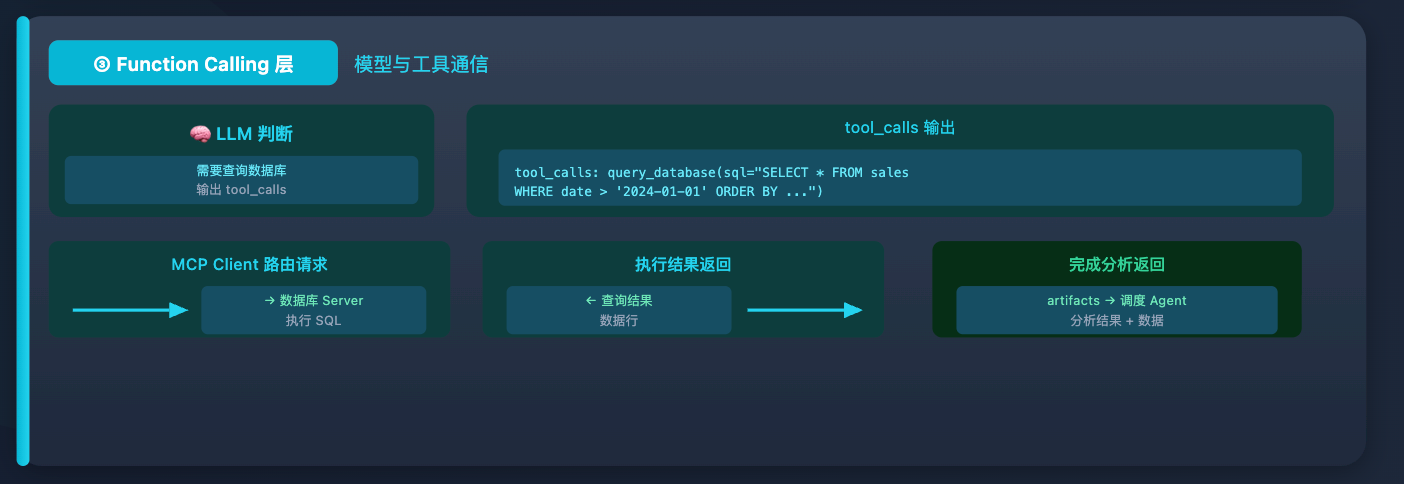Select the MCP Client 路由请求 heading
Image resolution: width=1404 pixels, height=484 pixels.
(249, 265)
